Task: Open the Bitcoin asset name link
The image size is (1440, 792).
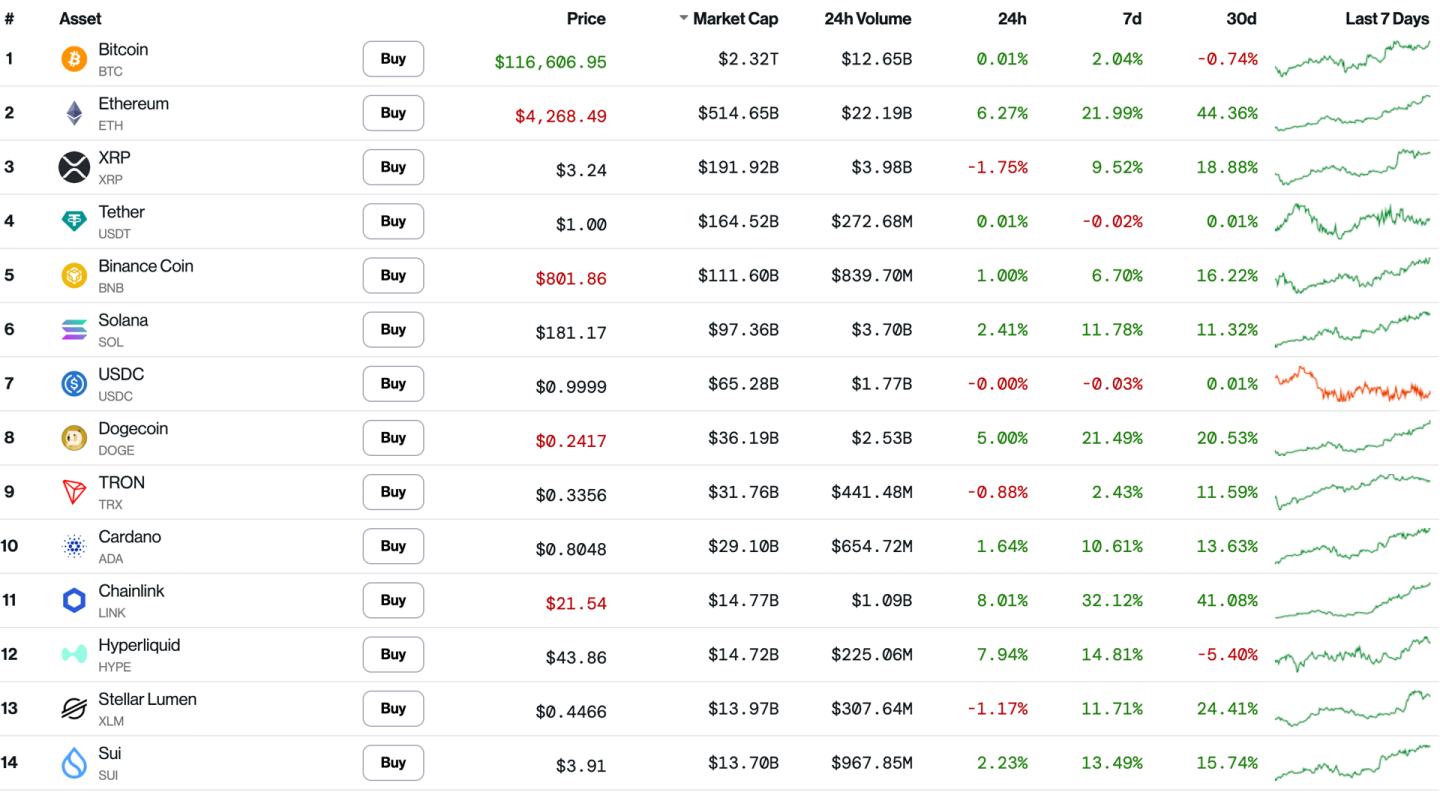Action: pyautogui.click(x=123, y=50)
